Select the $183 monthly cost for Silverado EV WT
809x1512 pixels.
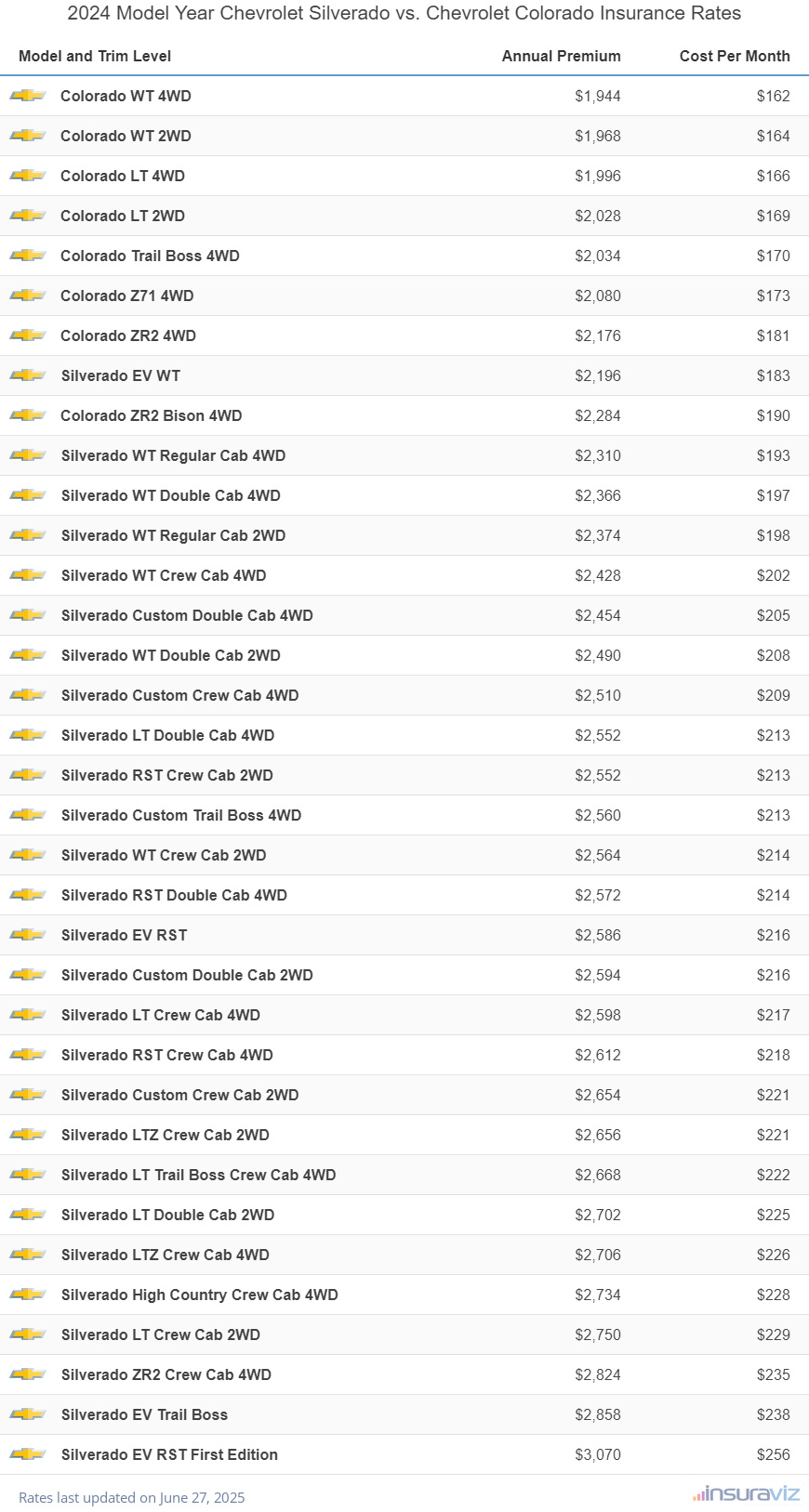pos(774,375)
